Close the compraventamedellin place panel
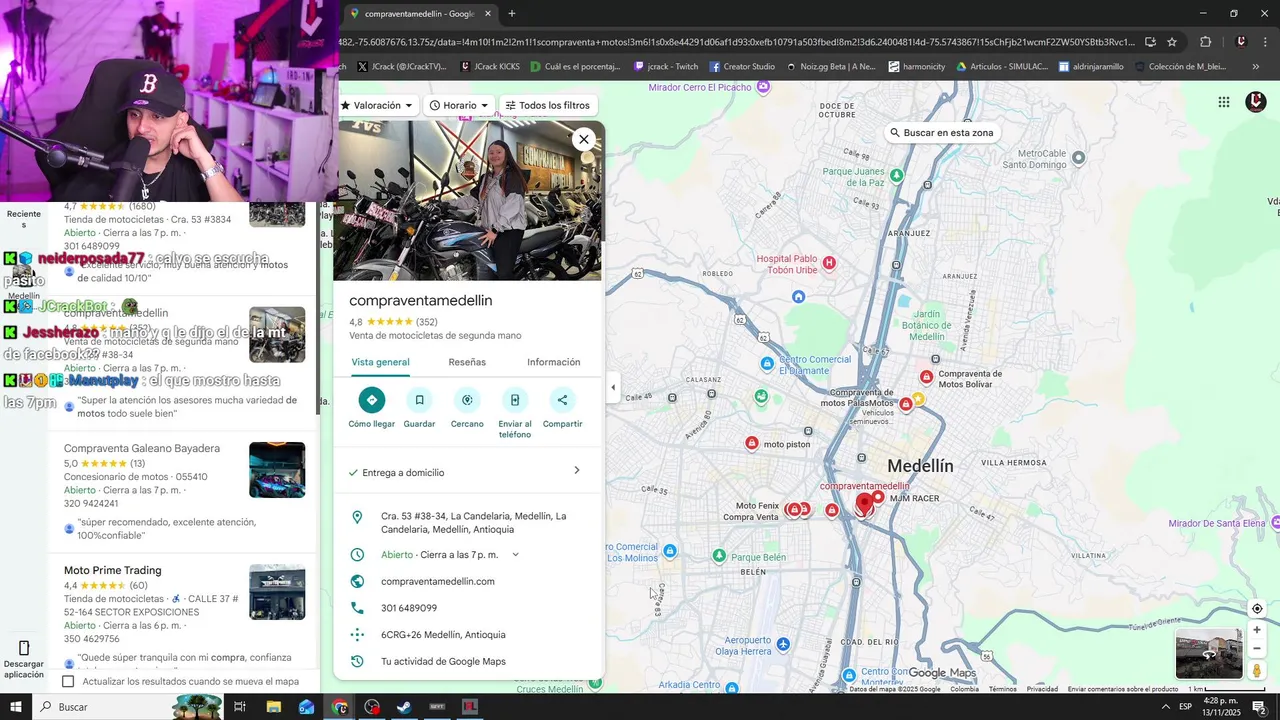The width and height of the screenshot is (1280, 720). pyautogui.click(x=584, y=139)
